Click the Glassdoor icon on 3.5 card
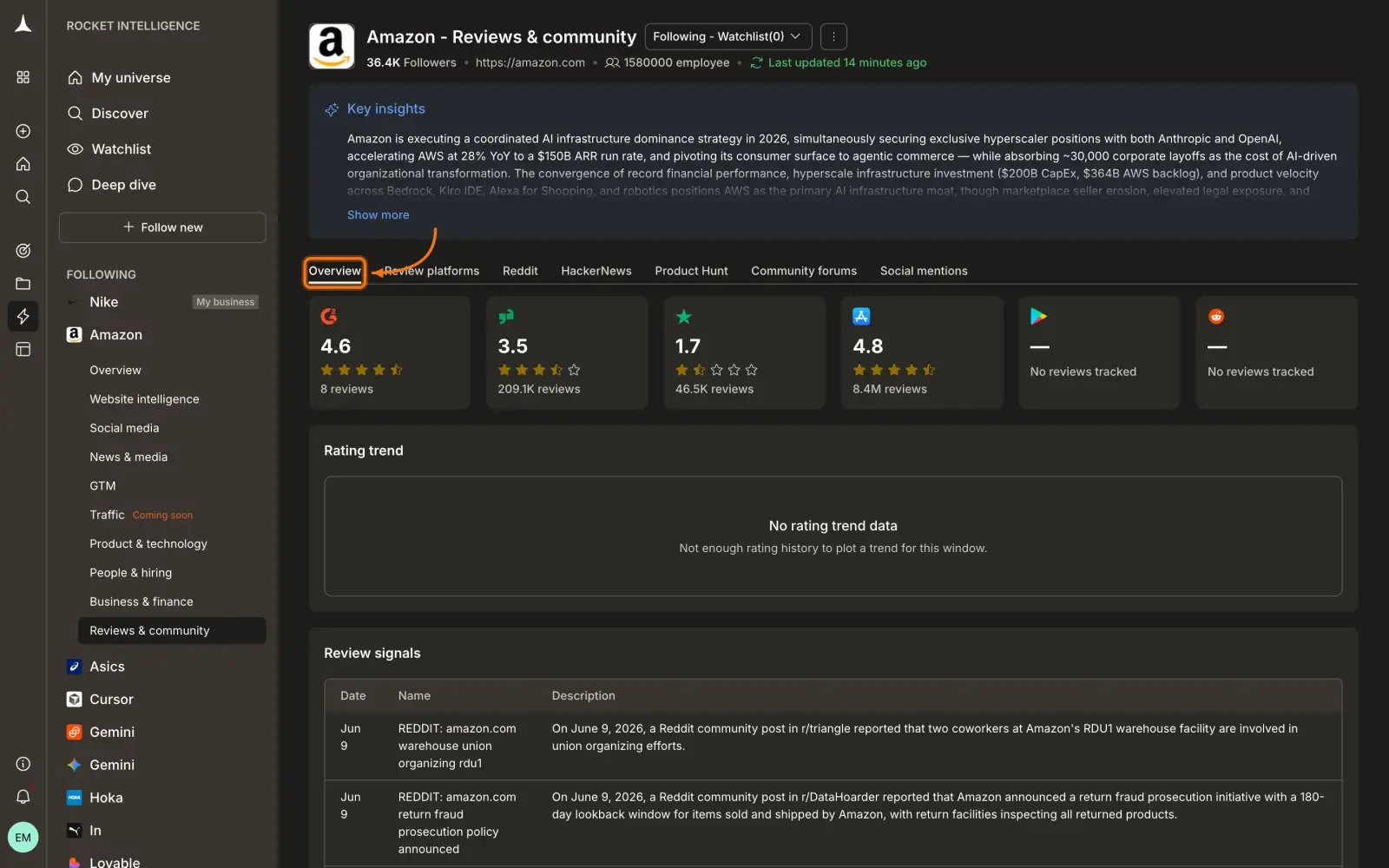This screenshot has width=1389, height=868. click(x=506, y=317)
